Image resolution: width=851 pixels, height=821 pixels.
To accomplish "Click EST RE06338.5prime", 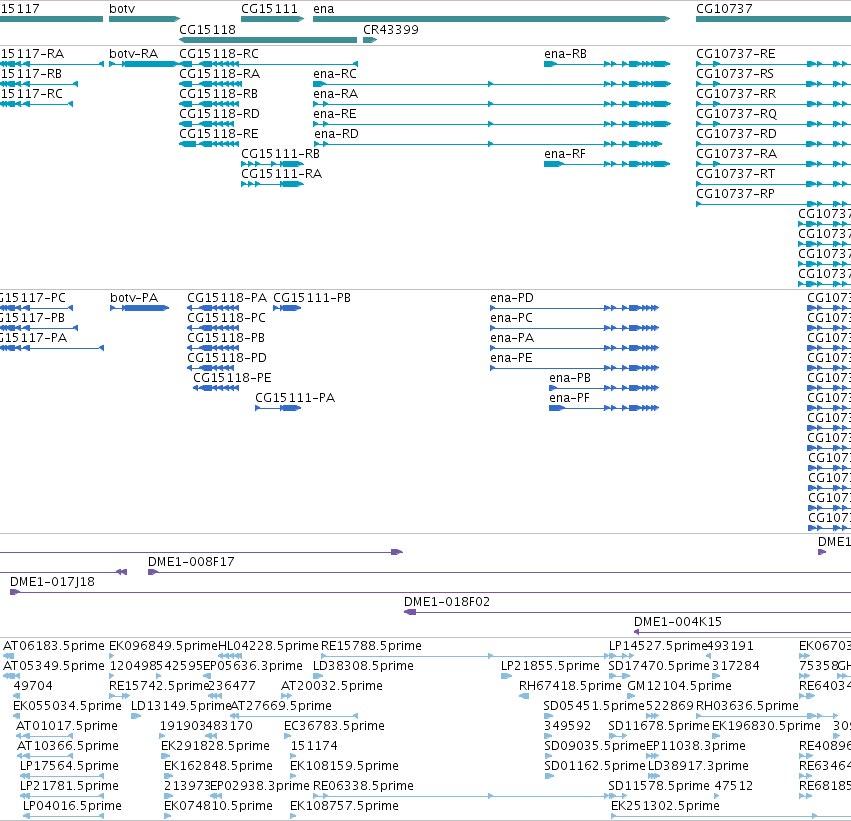I will 363,786.
